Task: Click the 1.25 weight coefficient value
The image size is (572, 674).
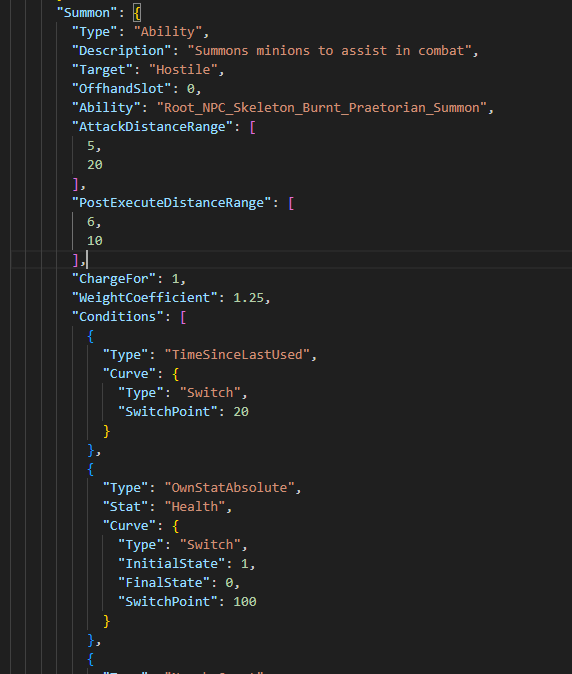Action: coord(248,297)
